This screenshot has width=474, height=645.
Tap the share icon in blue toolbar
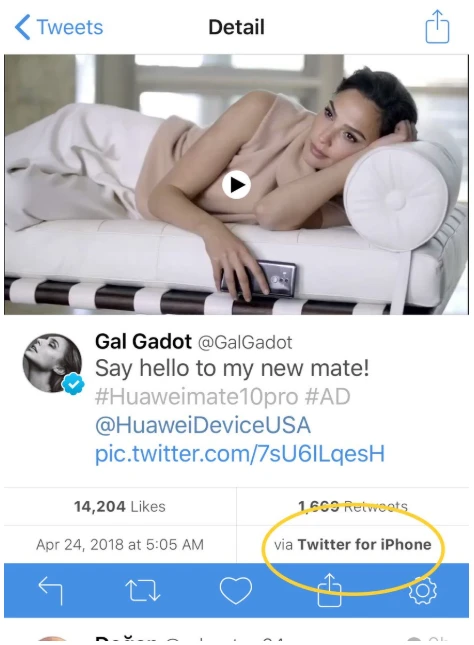click(329, 590)
